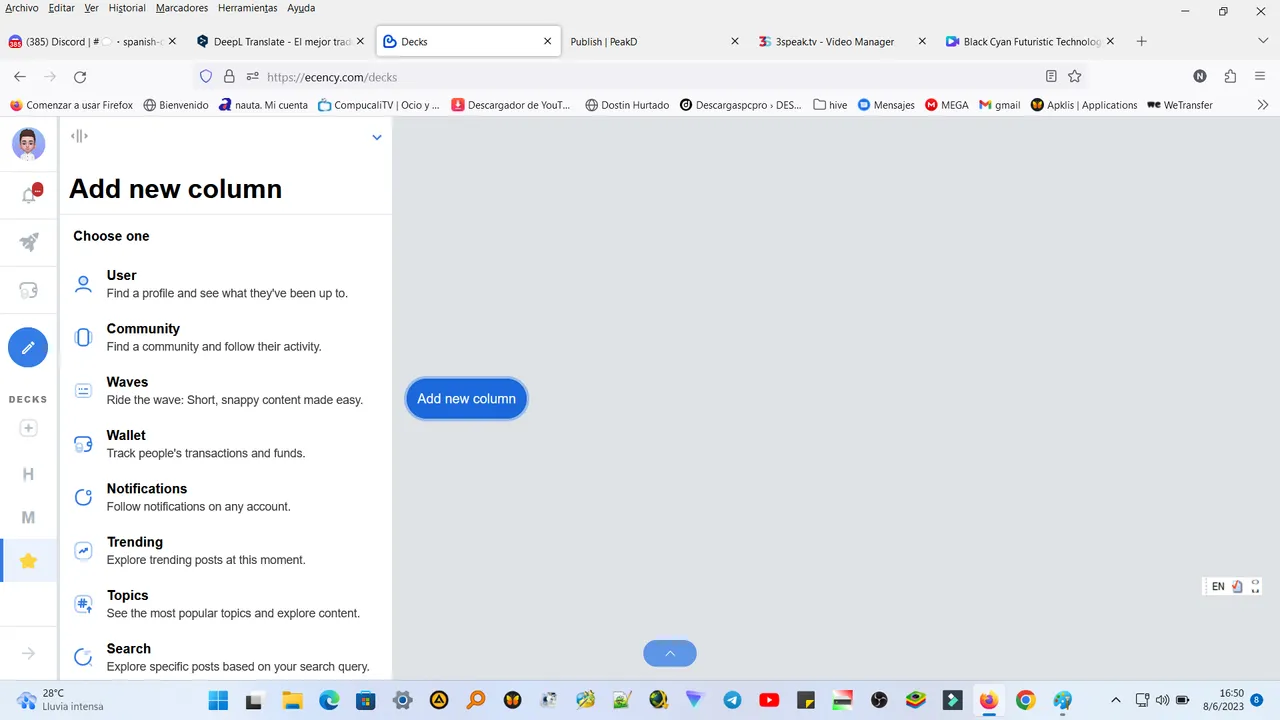The height and width of the screenshot is (720, 1280).
Task: List all tabs with the chevron
Action: pyautogui.click(x=1263, y=41)
